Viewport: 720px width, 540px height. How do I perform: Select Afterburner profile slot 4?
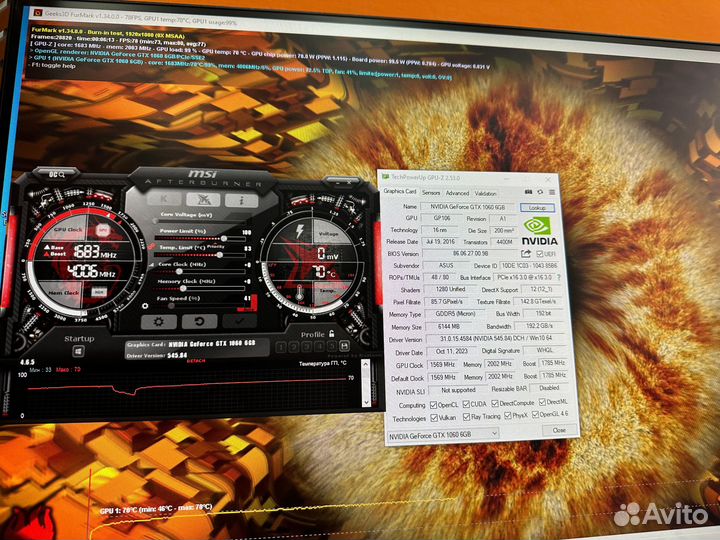(x=319, y=347)
